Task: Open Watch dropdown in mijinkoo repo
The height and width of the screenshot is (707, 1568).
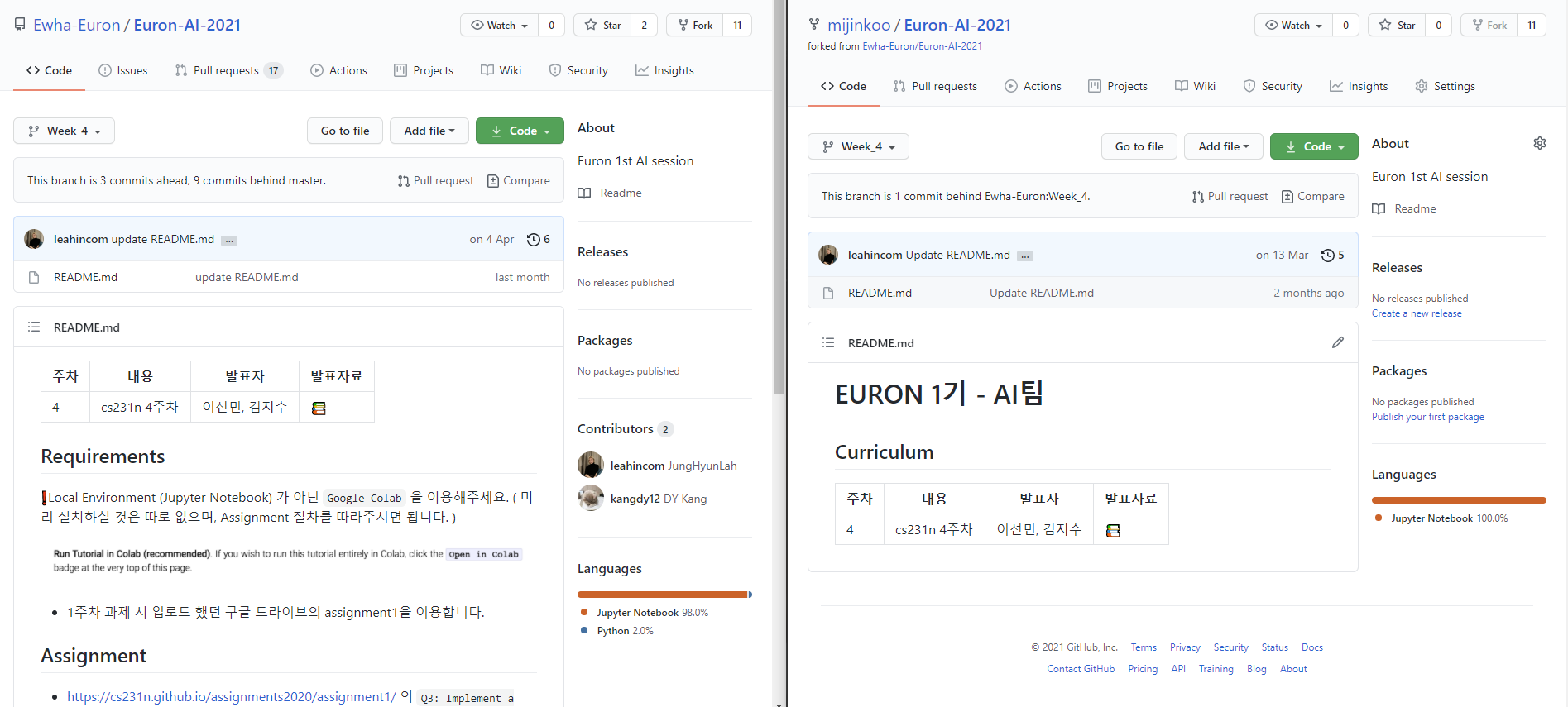Action: click(x=1293, y=25)
